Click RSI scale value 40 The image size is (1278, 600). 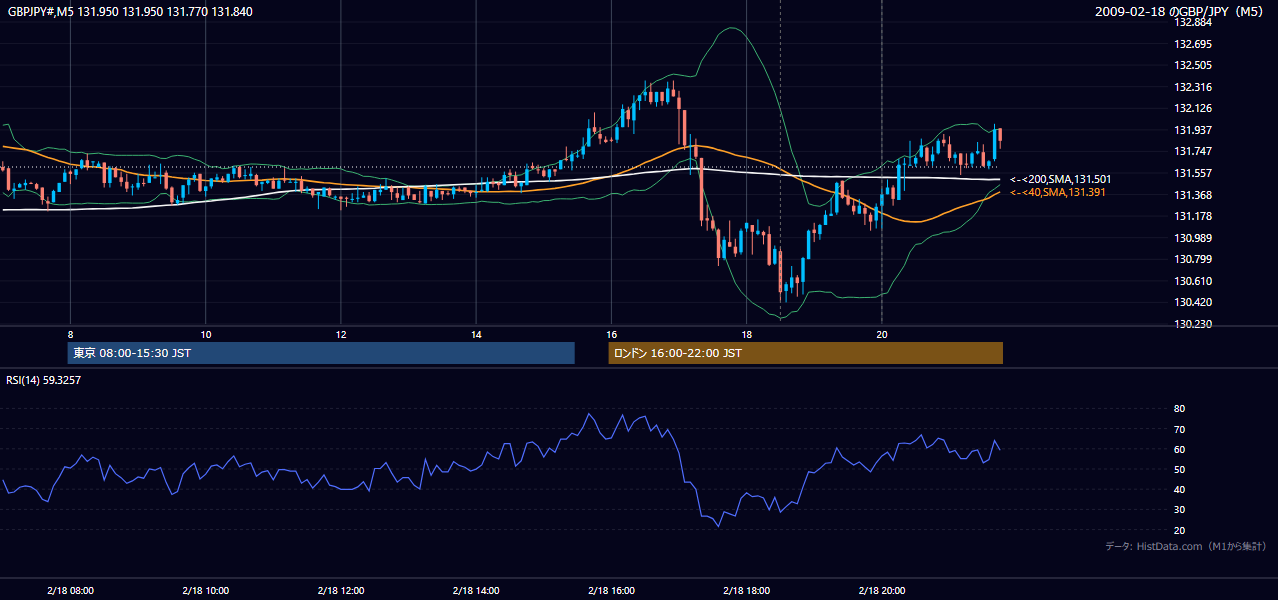coord(1179,489)
